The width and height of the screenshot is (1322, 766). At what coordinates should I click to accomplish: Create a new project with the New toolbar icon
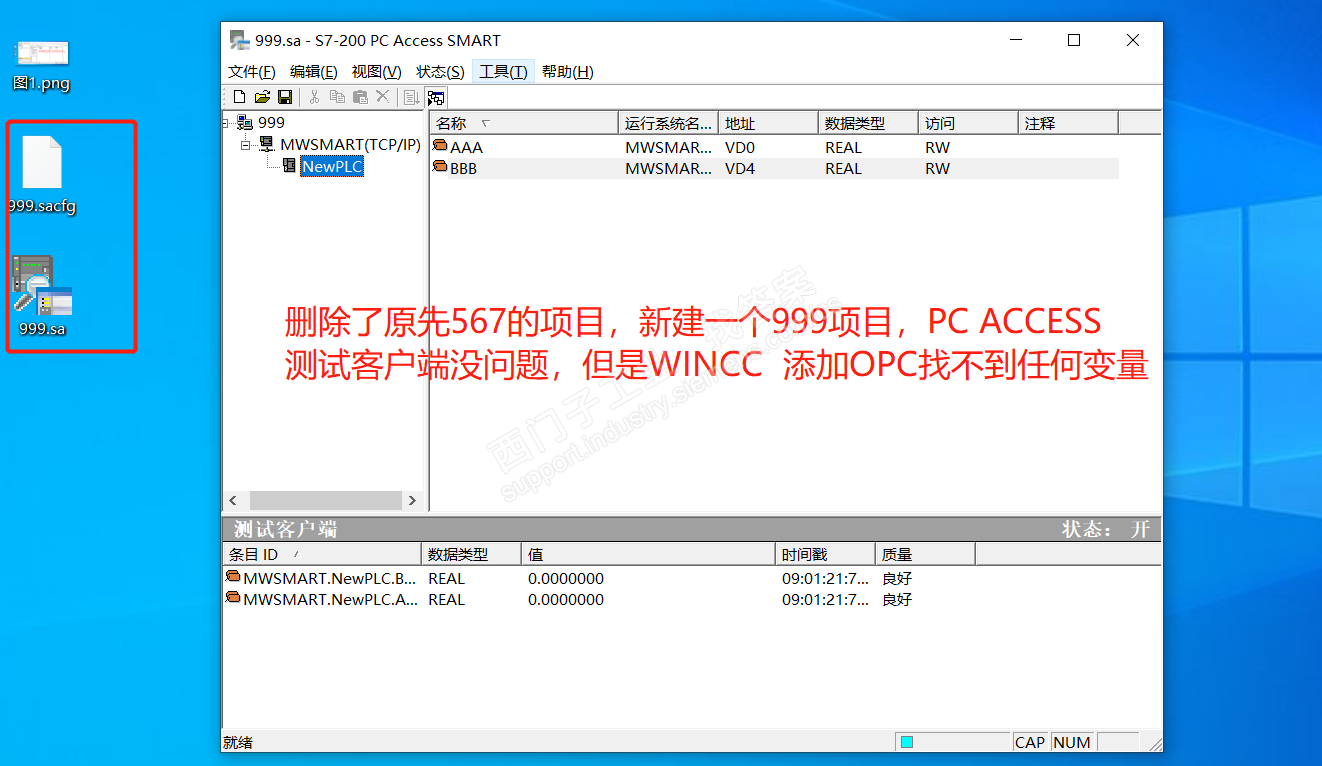240,97
